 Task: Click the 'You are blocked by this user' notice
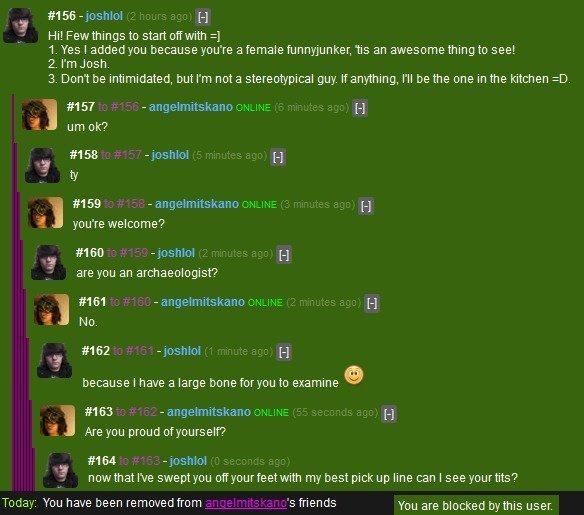click(476, 505)
